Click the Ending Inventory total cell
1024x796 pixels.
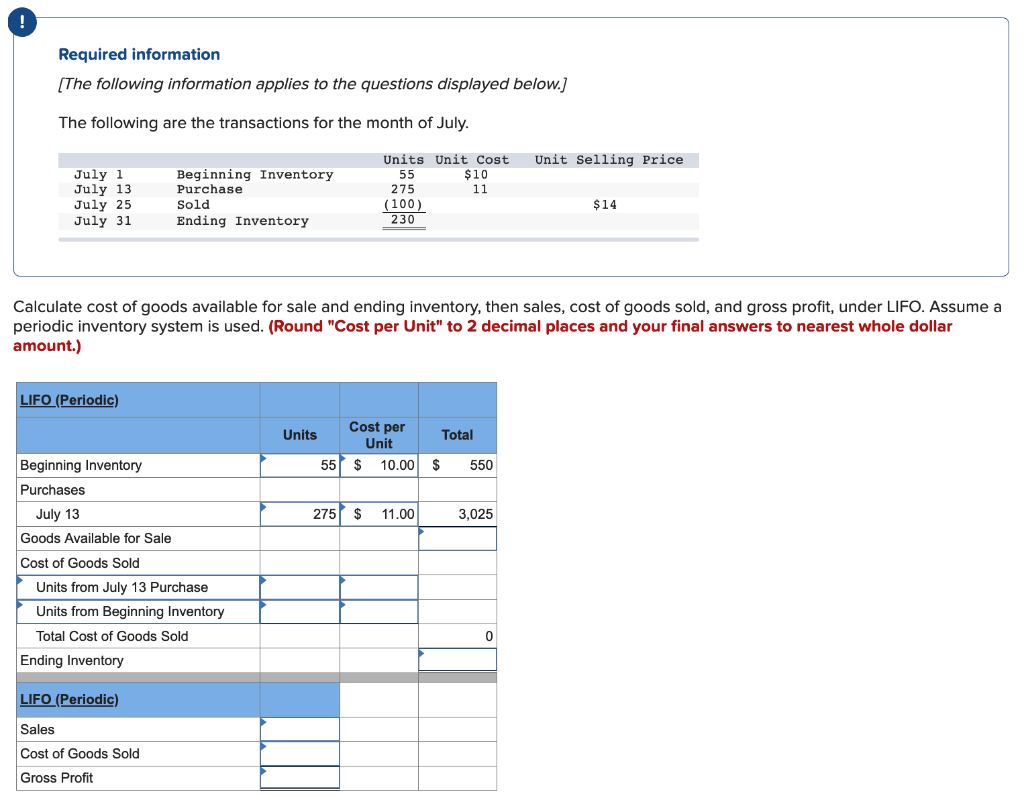[x=457, y=660]
